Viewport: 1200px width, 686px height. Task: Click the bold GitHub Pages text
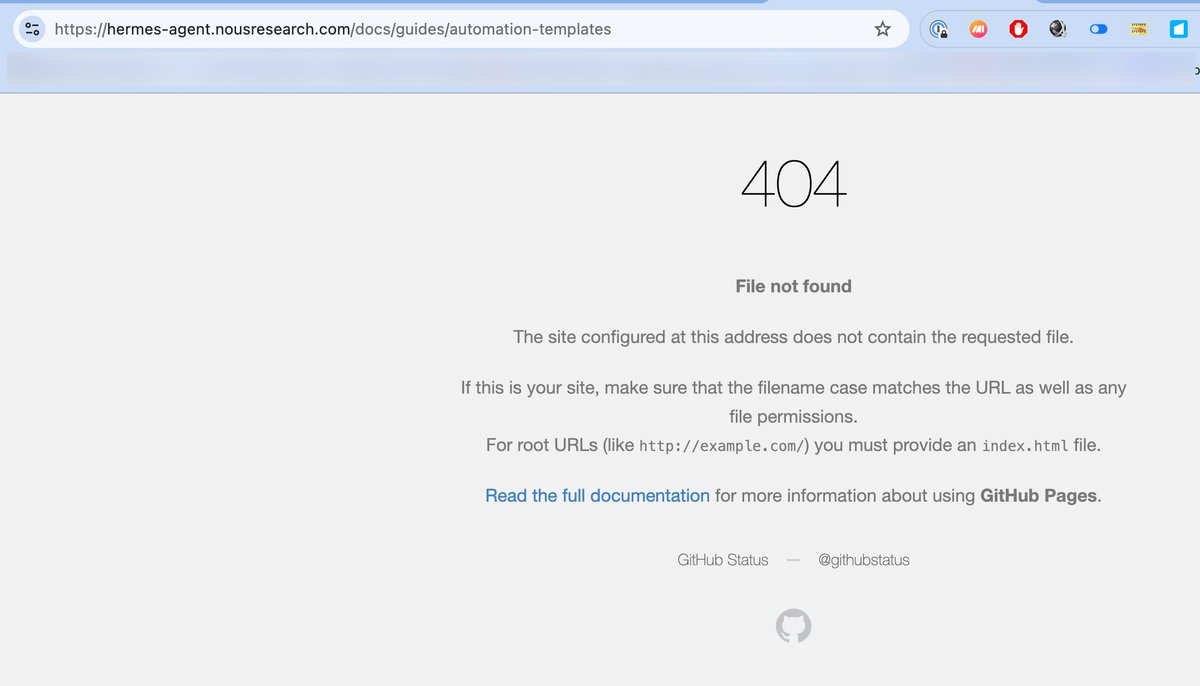(x=1038, y=495)
